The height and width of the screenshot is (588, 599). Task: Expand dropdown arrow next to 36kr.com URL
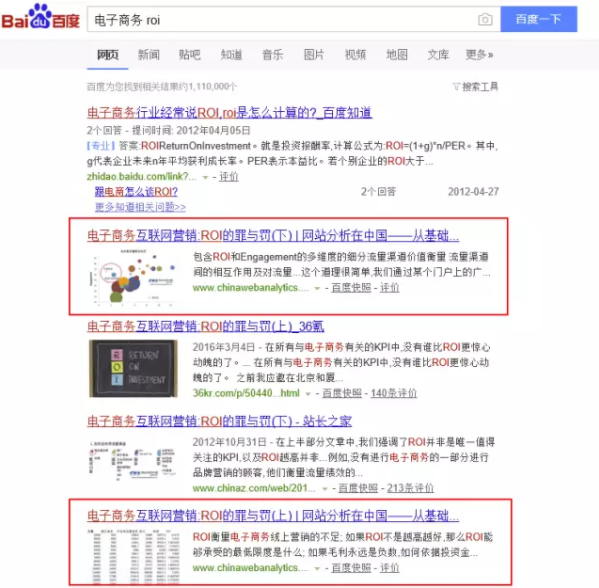[x=308, y=394]
